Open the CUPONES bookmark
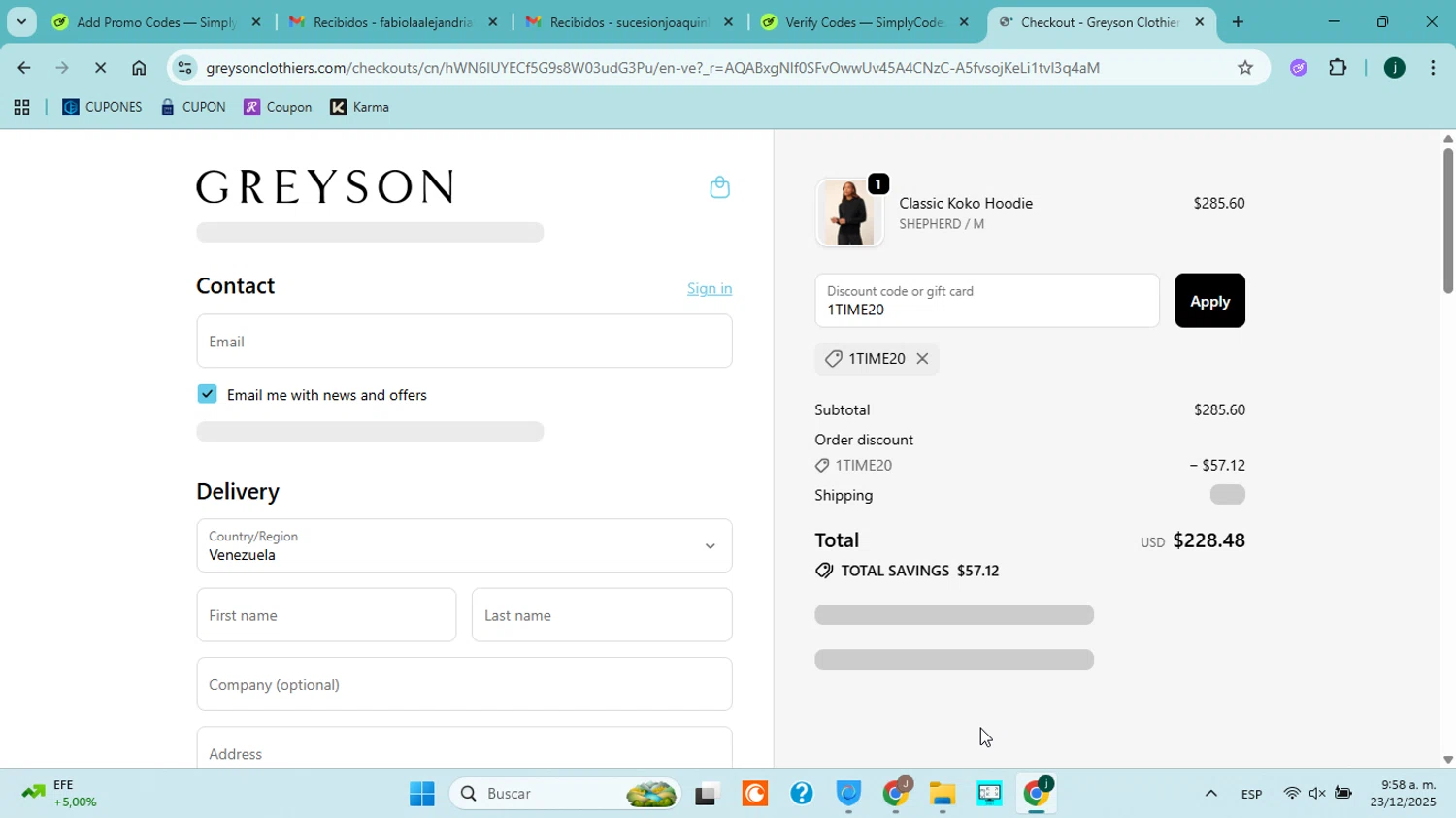 point(102,107)
